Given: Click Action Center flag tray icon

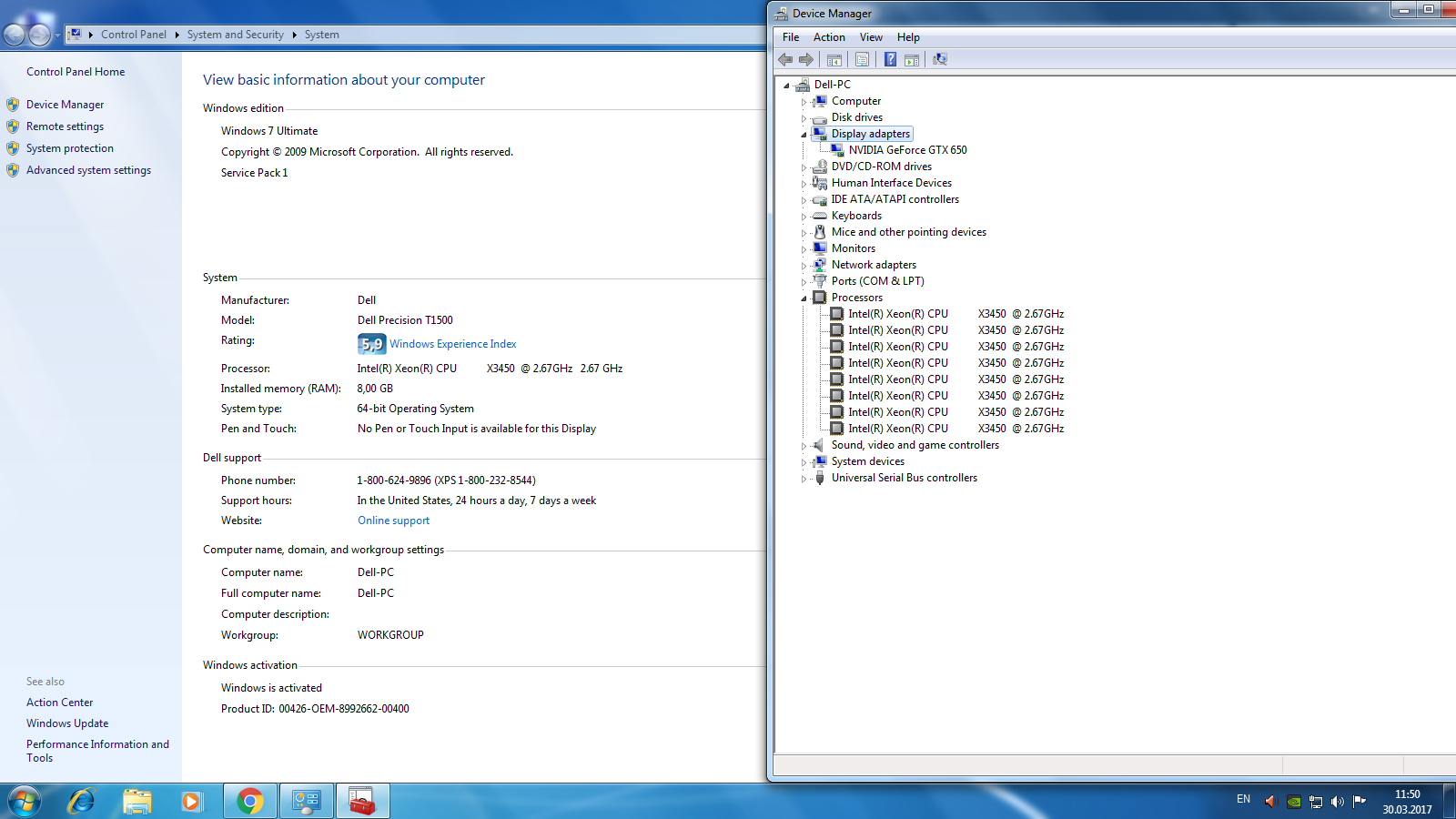Looking at the screenshot, I should (1360, 802).
